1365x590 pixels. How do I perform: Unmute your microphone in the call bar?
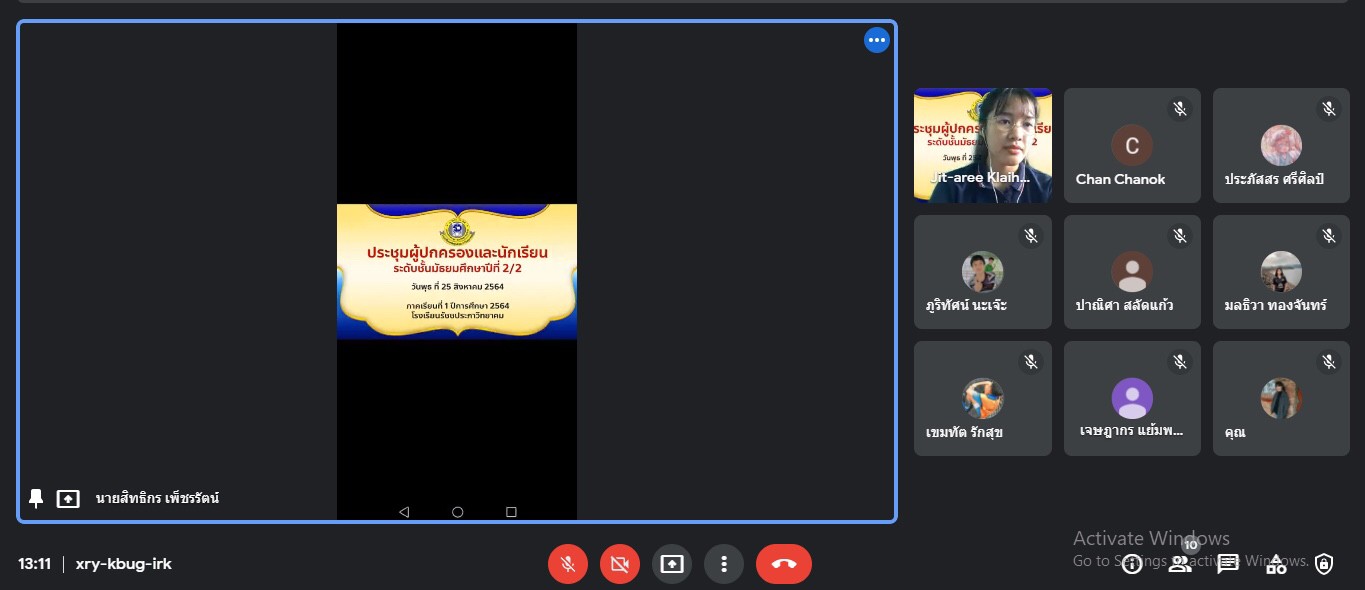point(568,565)
